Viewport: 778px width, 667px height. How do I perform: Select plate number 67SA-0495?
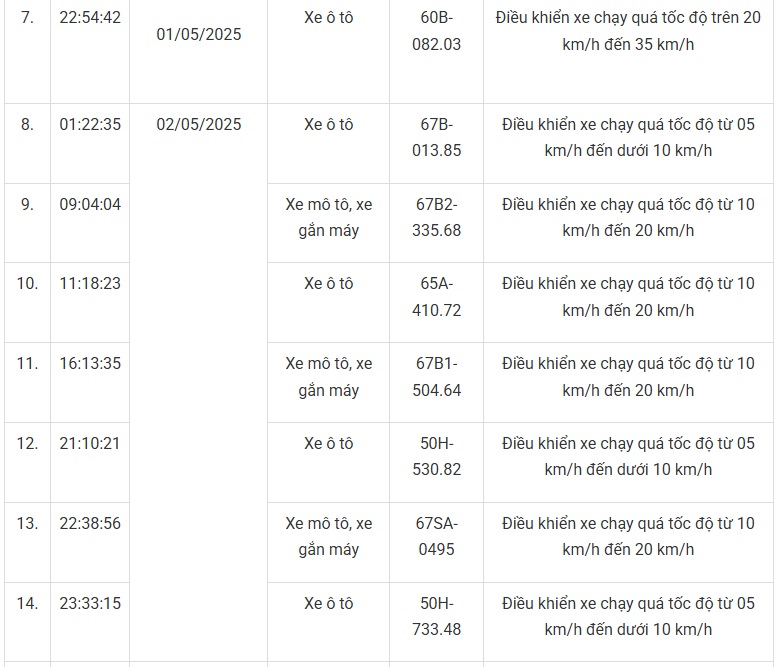[436, 536]
